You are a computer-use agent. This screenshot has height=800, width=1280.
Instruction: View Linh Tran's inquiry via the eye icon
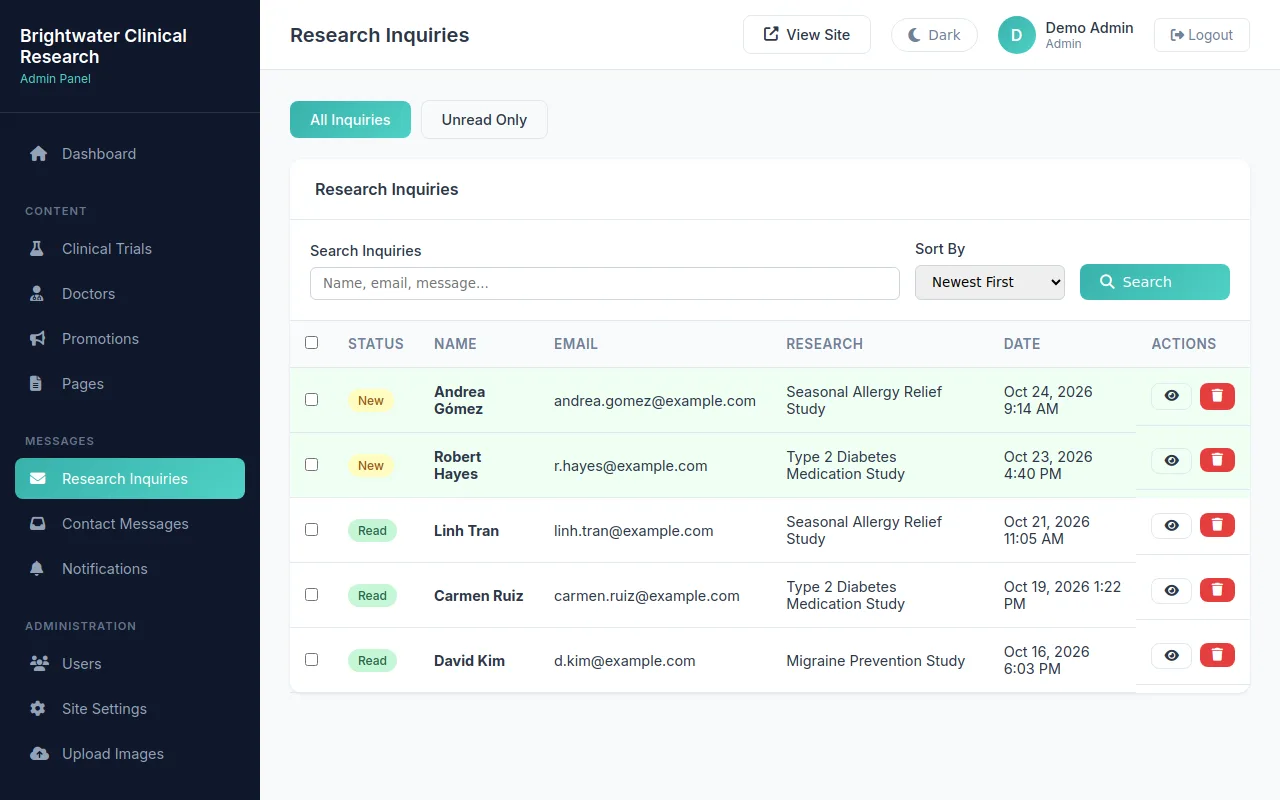(x=1171, y=526)
